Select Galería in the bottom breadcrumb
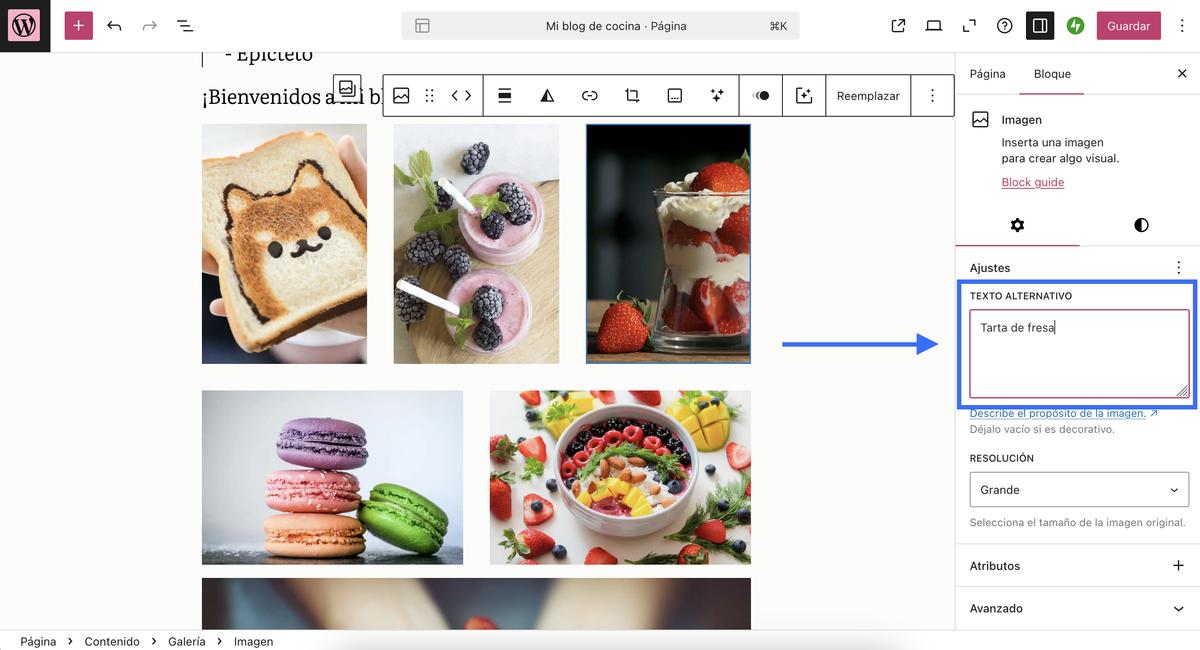1200x650 pixels. click(x=187, y=641)
